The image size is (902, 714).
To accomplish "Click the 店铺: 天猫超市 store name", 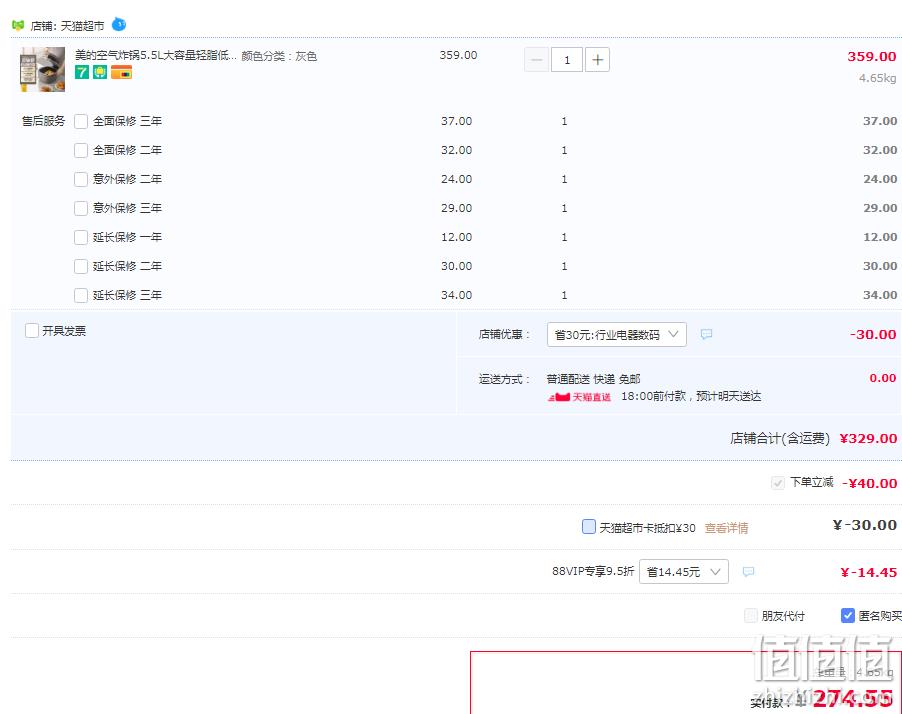I will [67, 26].
